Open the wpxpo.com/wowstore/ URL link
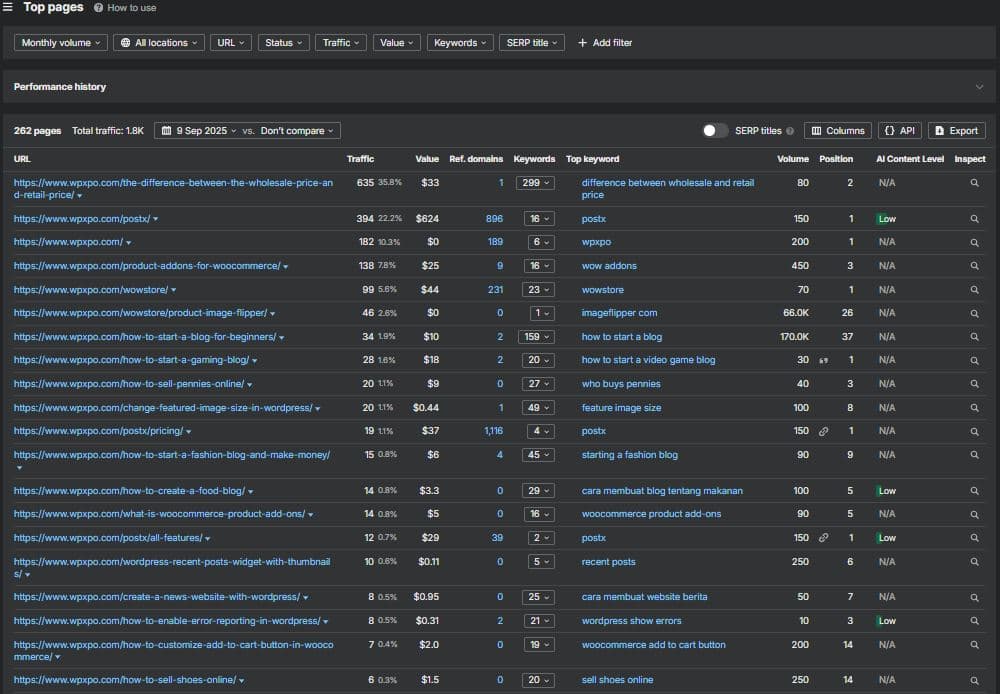 tap(91, 290)
